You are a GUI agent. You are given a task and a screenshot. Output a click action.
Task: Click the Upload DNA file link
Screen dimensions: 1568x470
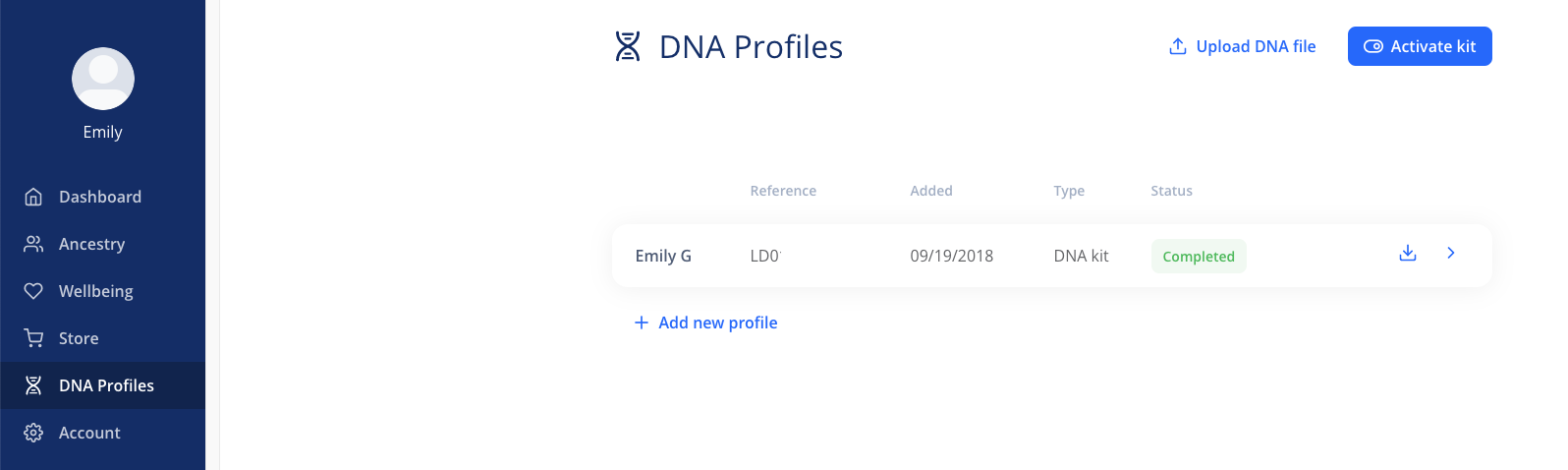[1243, 46]
